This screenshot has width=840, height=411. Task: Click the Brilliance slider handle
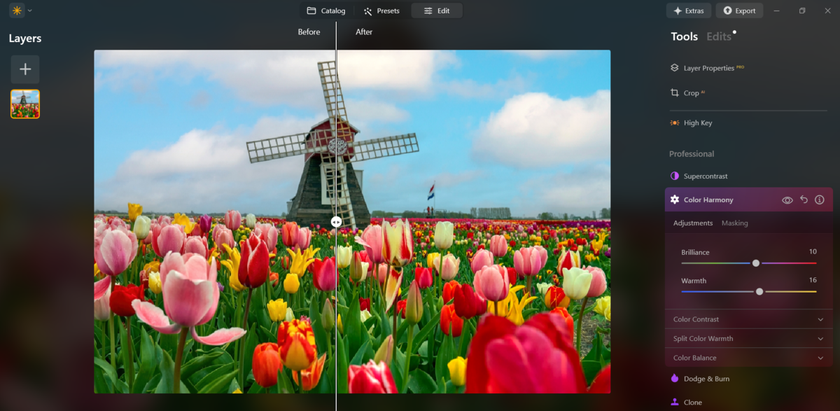click(x=755, y=263)
